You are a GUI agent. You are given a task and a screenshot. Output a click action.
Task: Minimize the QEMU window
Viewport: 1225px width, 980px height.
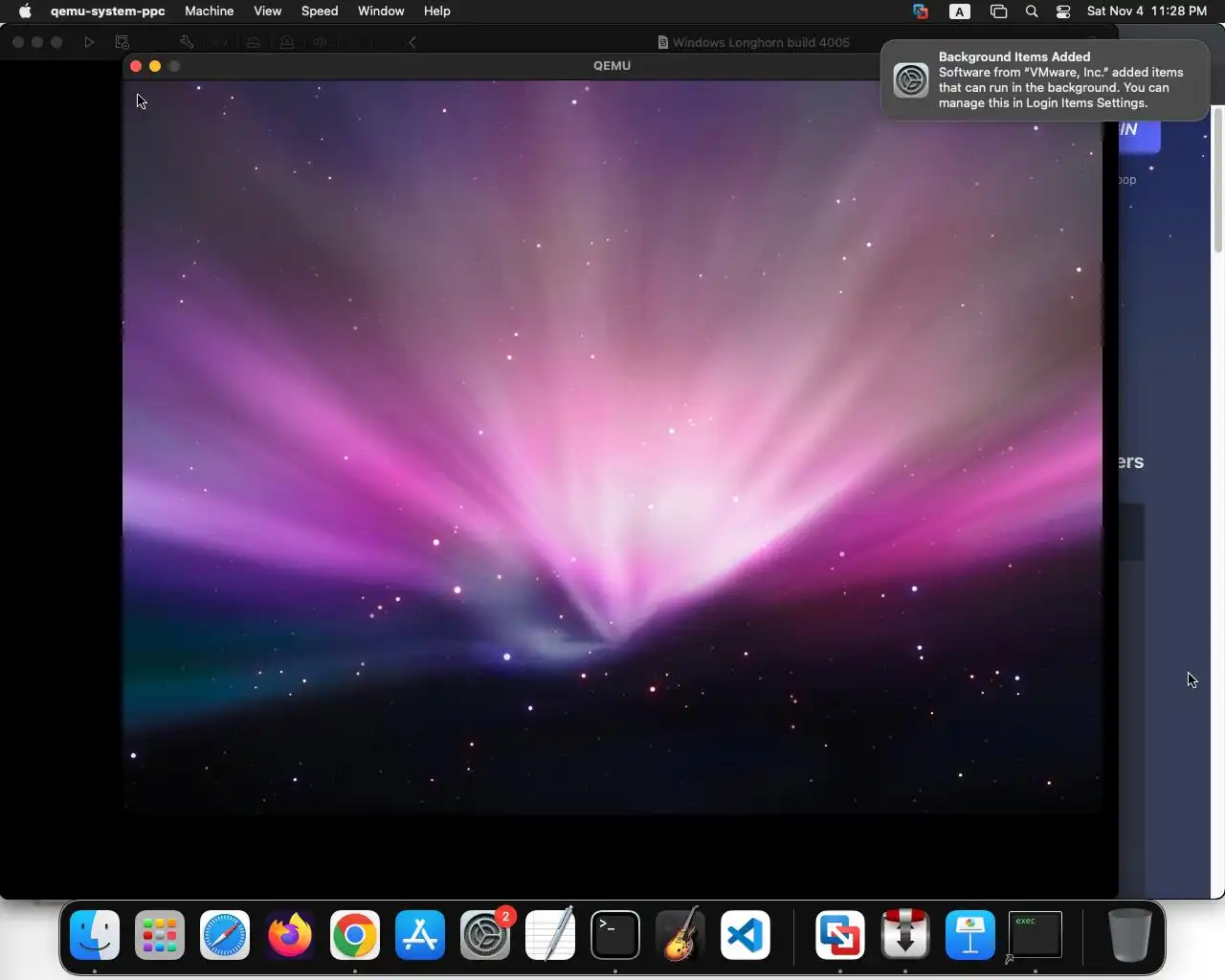(155, 66)
